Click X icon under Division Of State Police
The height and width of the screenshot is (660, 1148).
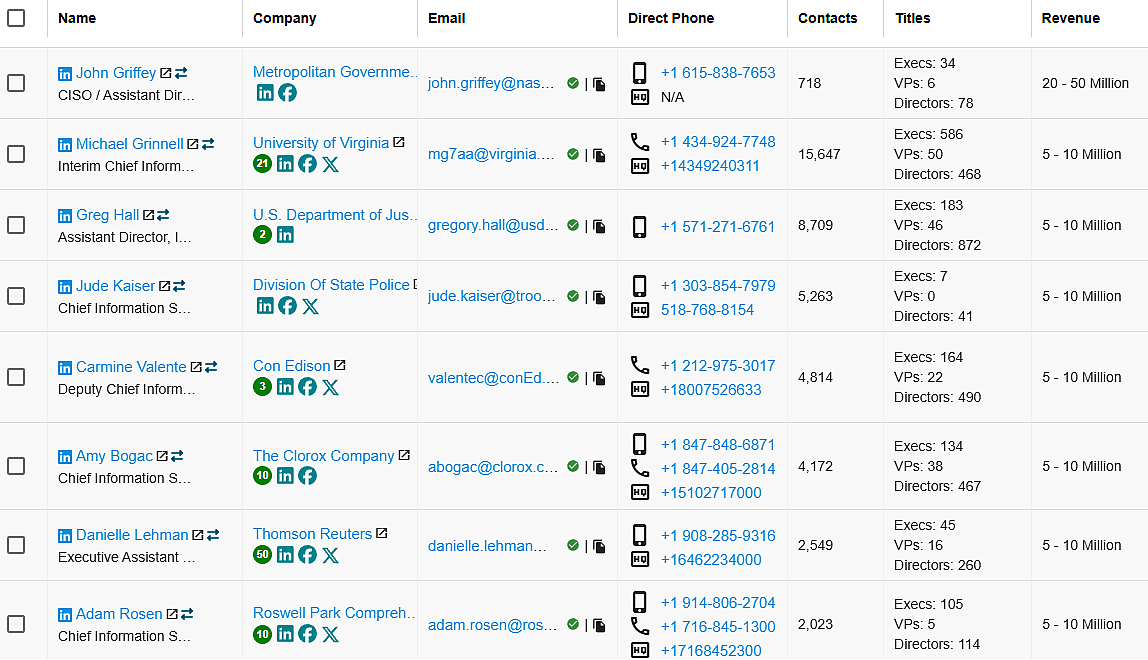click(x=310, y=306)
